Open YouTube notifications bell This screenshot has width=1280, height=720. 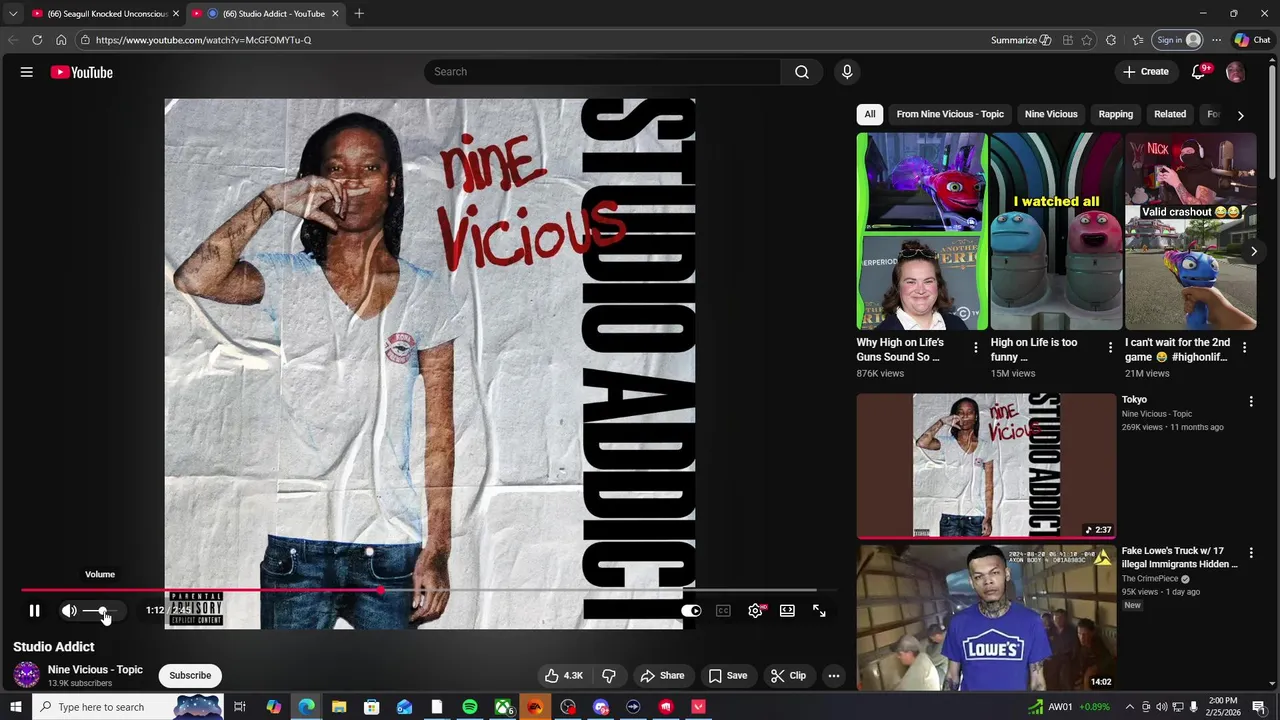tap(1199, 72)
